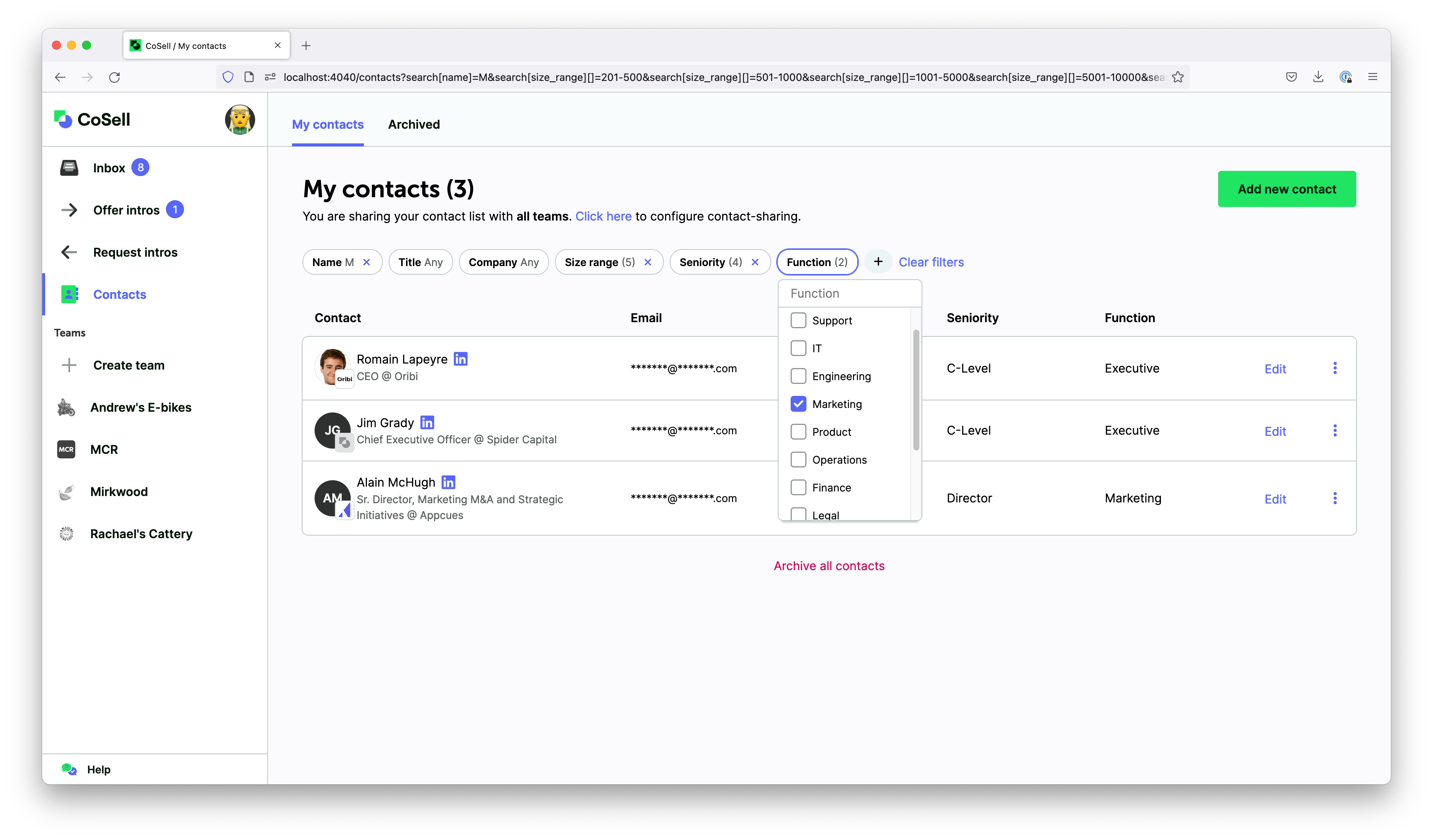Click here link to configure contact-sharing

603,216
